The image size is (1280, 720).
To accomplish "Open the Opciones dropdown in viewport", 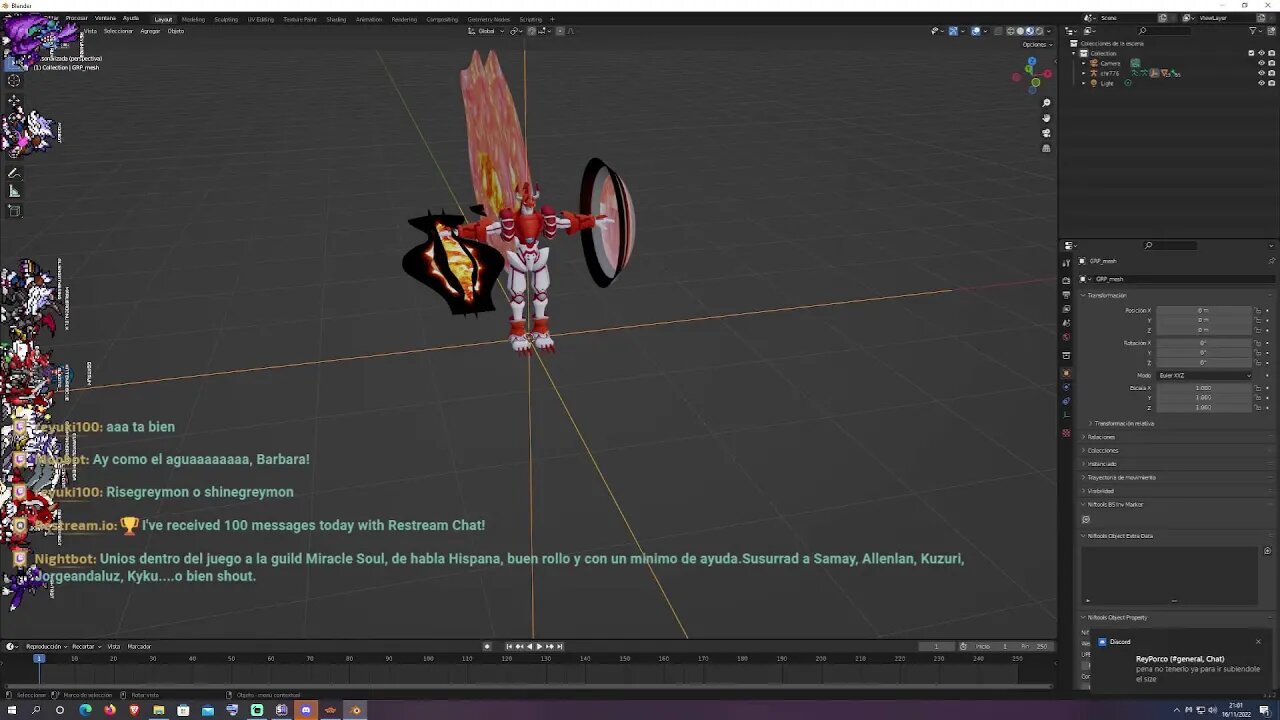I will point(1035,44).
